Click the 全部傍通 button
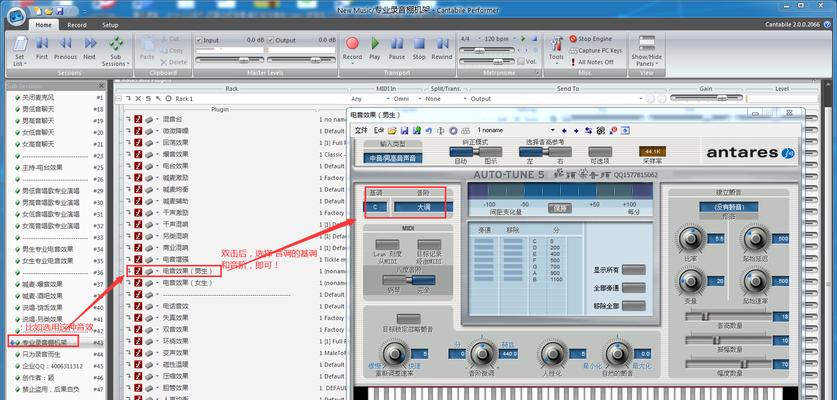Viewport: 837px width, 400px height. (634, 288)
